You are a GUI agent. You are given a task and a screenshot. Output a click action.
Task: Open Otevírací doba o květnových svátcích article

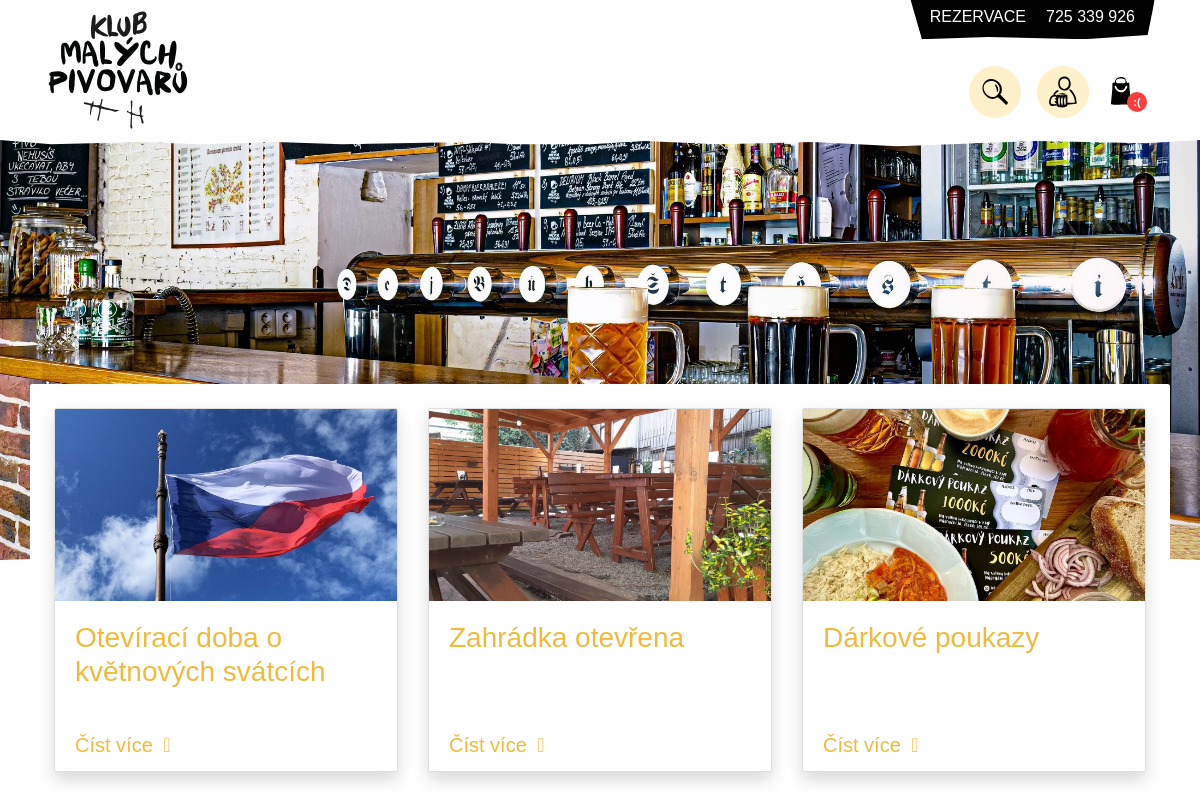(x=200, y=654)
